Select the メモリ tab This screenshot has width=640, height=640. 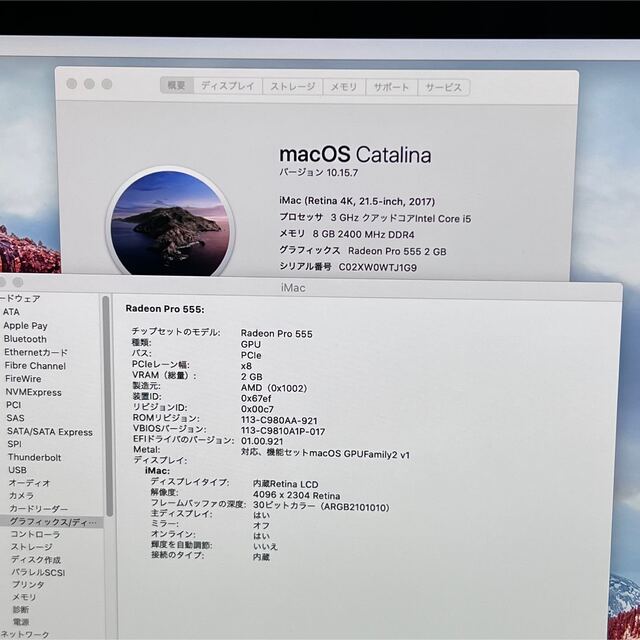tap(344, 87)
